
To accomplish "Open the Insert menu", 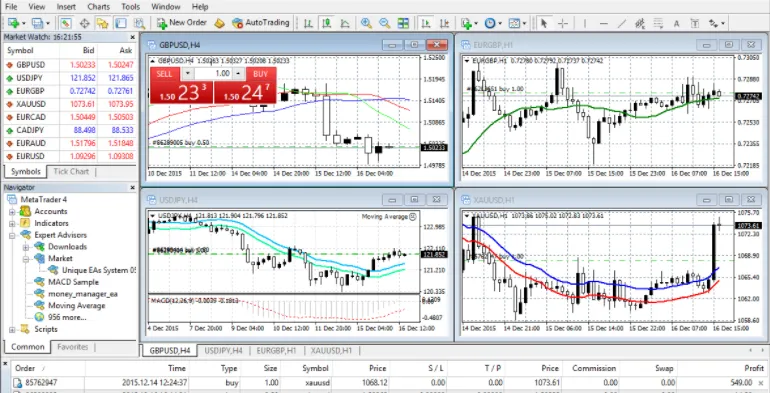I will tap(66, 7).
